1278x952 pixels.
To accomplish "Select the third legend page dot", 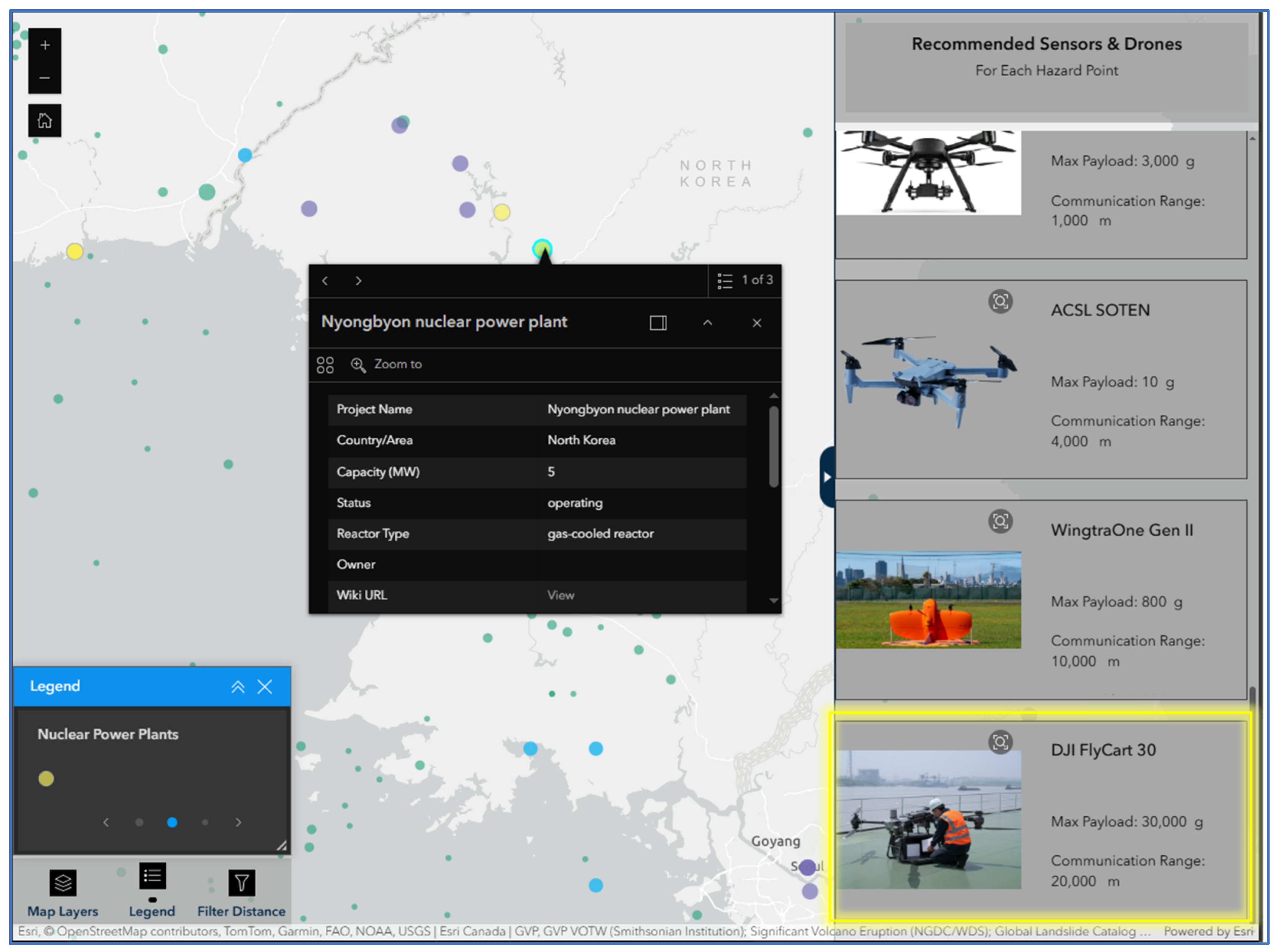I will [205, 822].
